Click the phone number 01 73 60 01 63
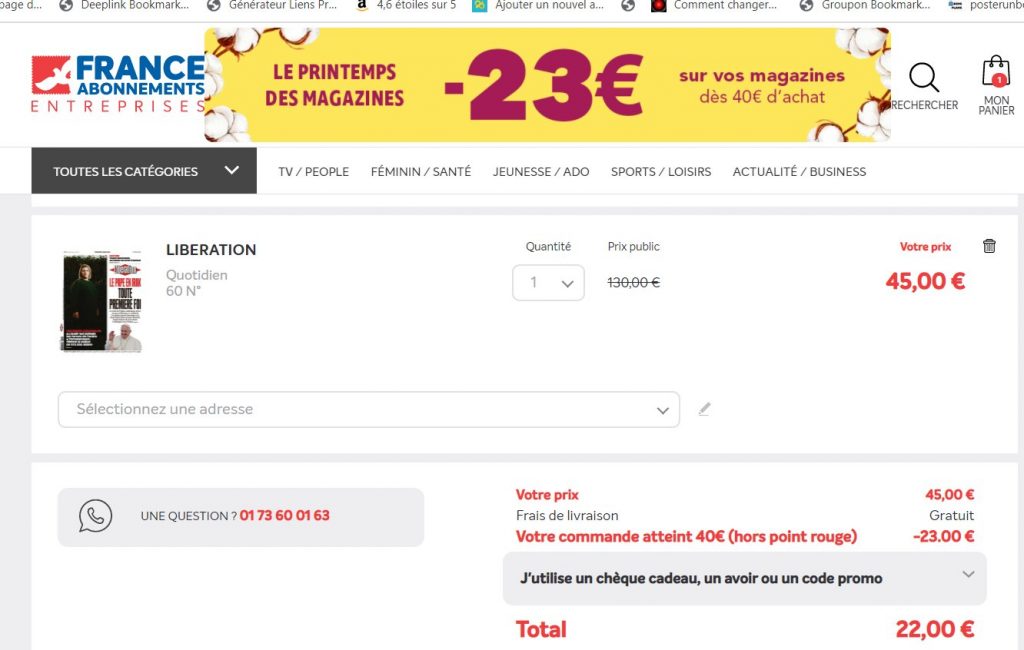Image resolution: width=1024 pixels, height=650 pixels. (284, 516)
